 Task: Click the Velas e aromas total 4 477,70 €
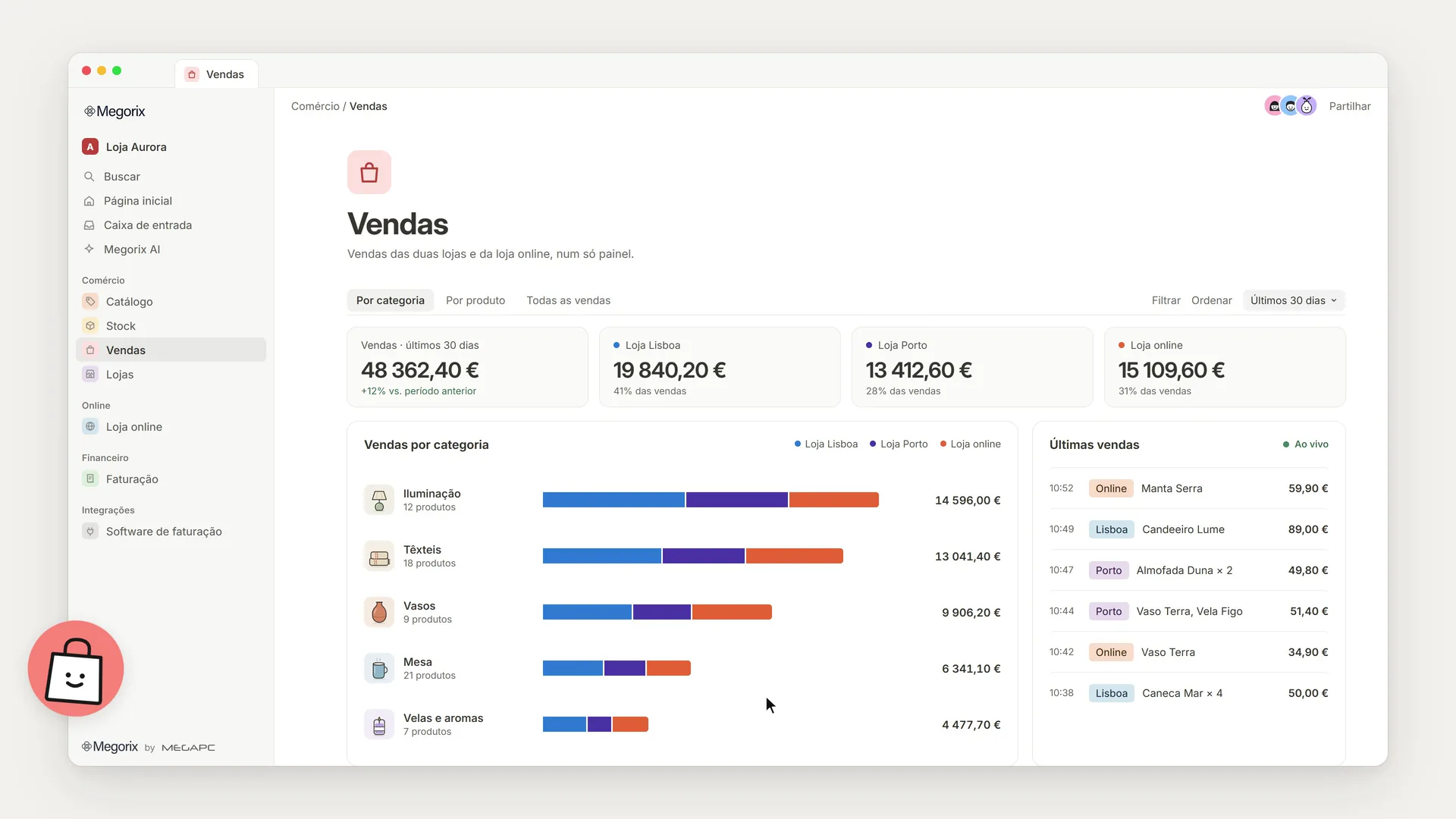[x=971, y=725]
